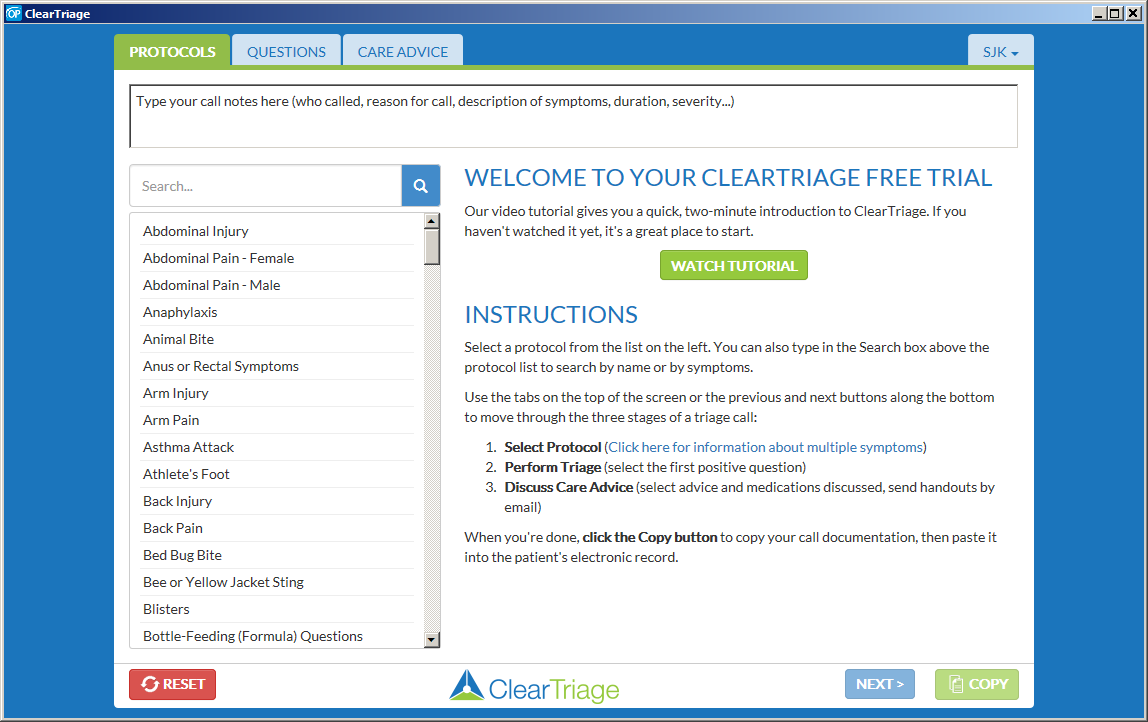
Task: Click the COPY button
Action: pyautogui.click(x=977, y=684)
